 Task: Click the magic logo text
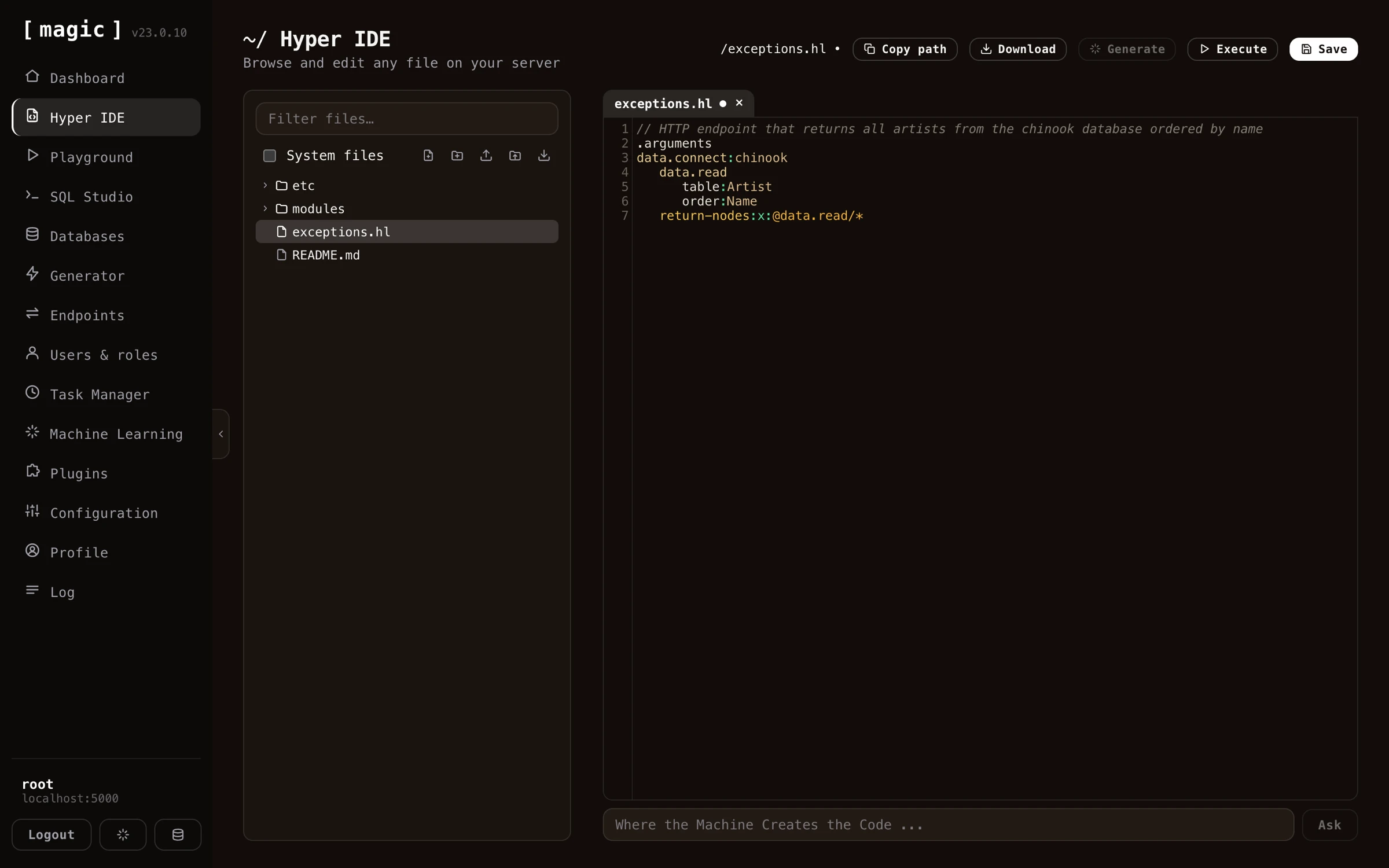(72, 30)
